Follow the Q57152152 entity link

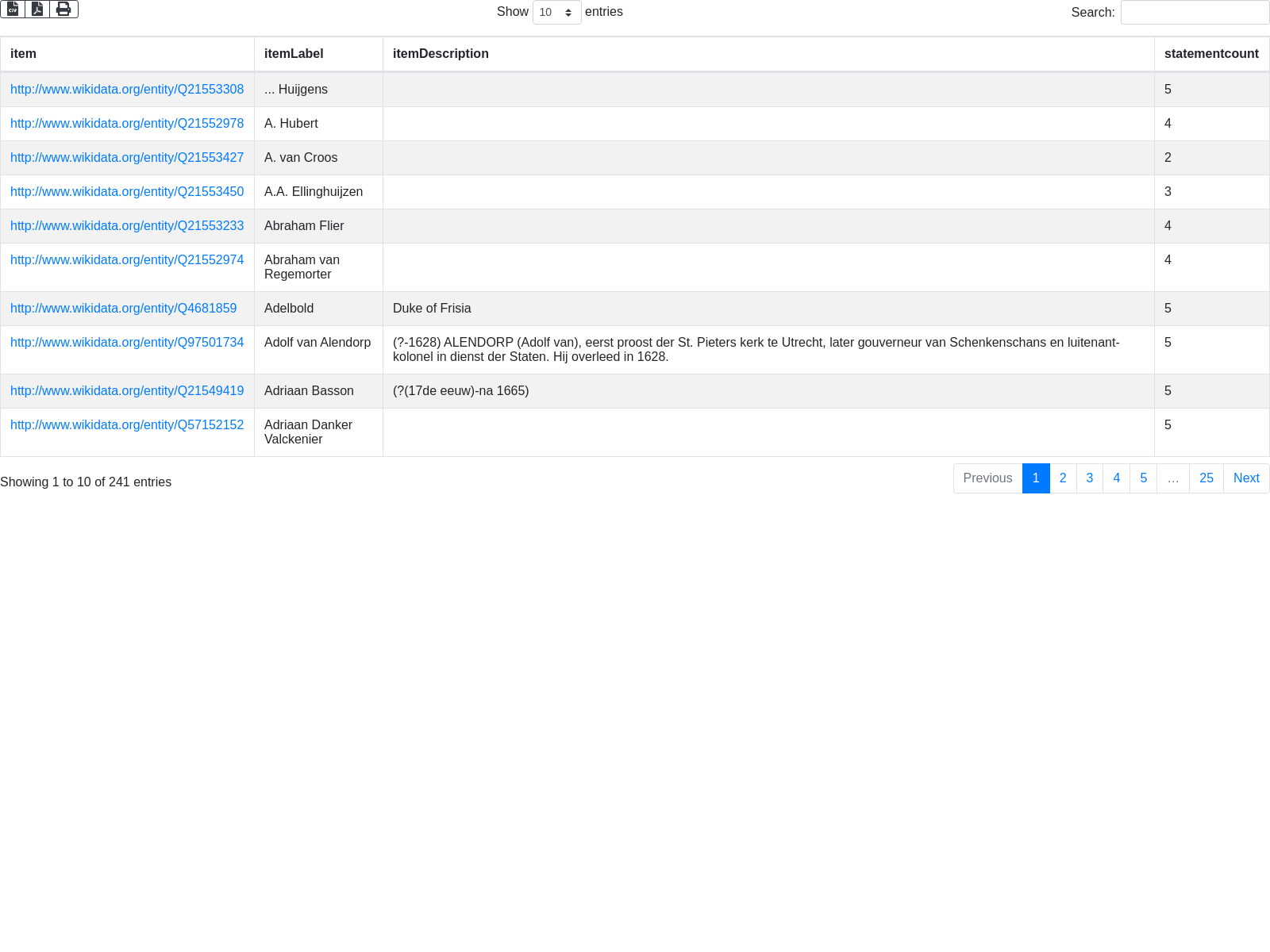click(127, 425)
